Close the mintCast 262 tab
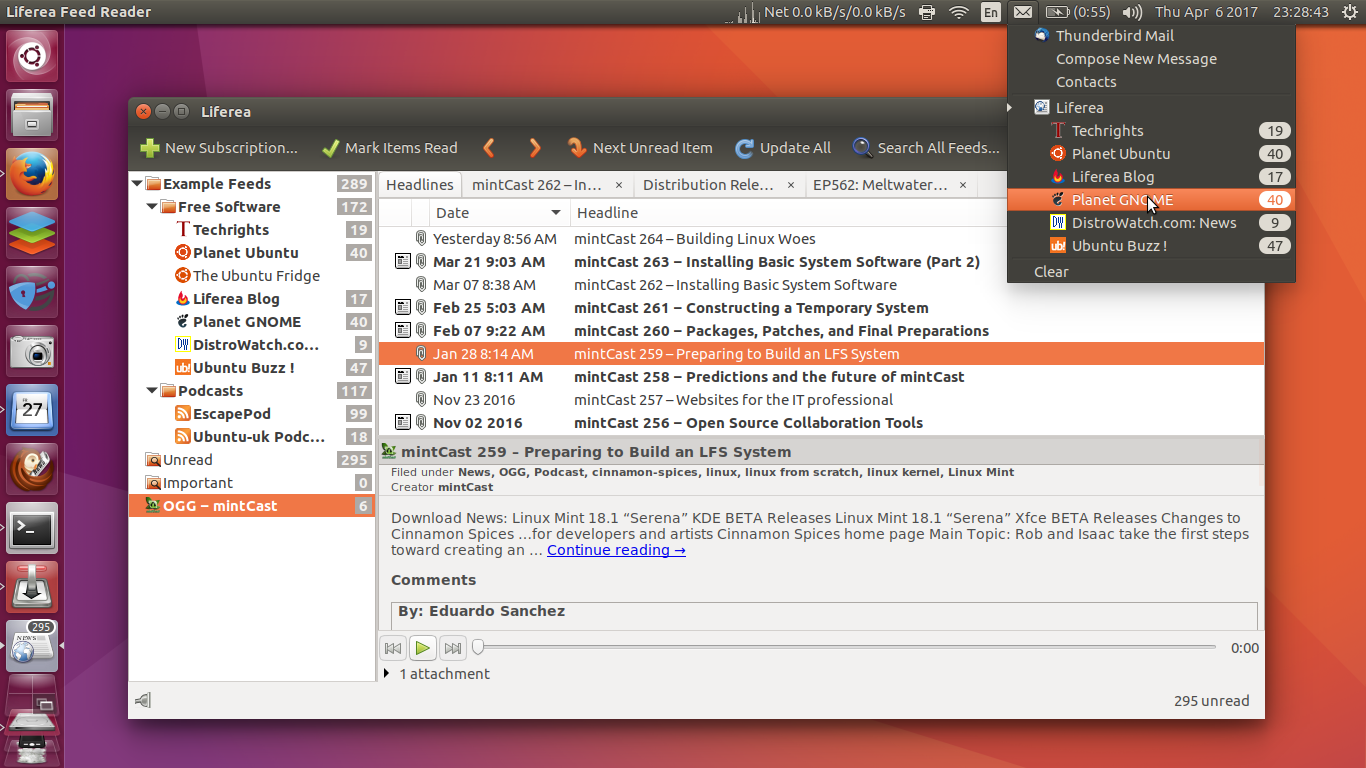Screen dimensions: 1366x768 619,185
